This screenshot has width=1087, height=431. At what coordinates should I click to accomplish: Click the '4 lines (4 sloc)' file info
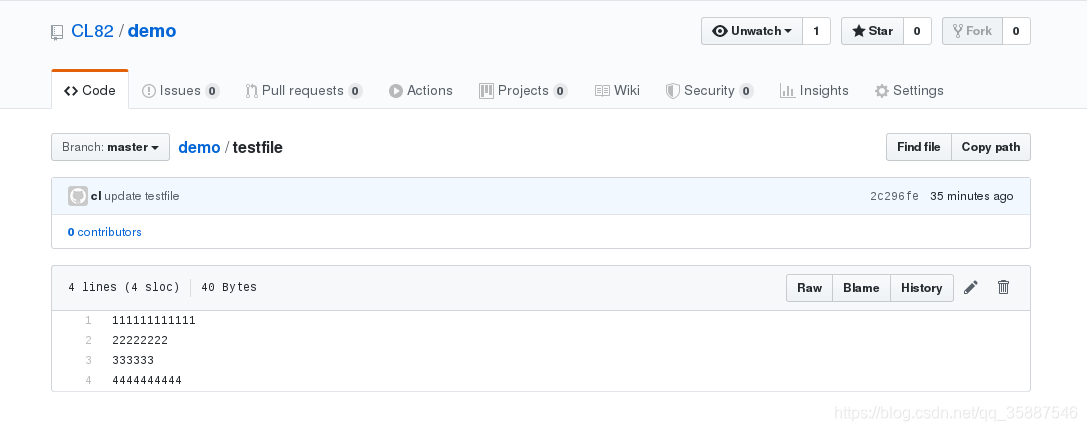pos(124,287)
